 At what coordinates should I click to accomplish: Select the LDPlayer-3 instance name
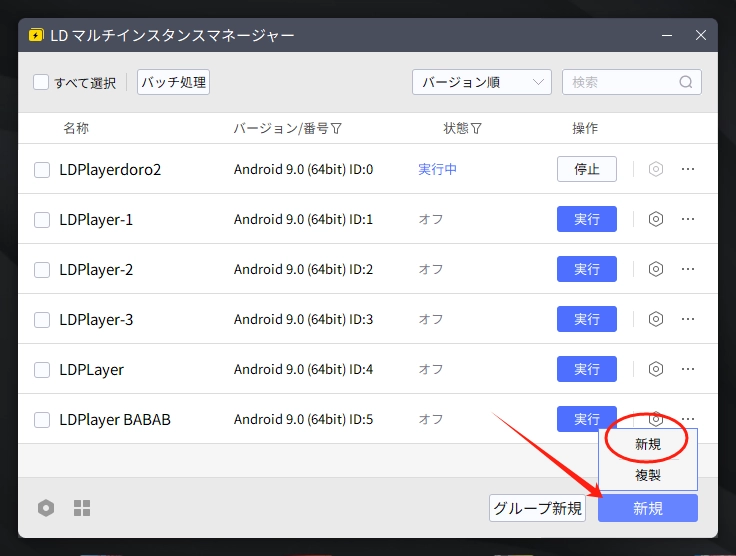(x=96, y=320)
